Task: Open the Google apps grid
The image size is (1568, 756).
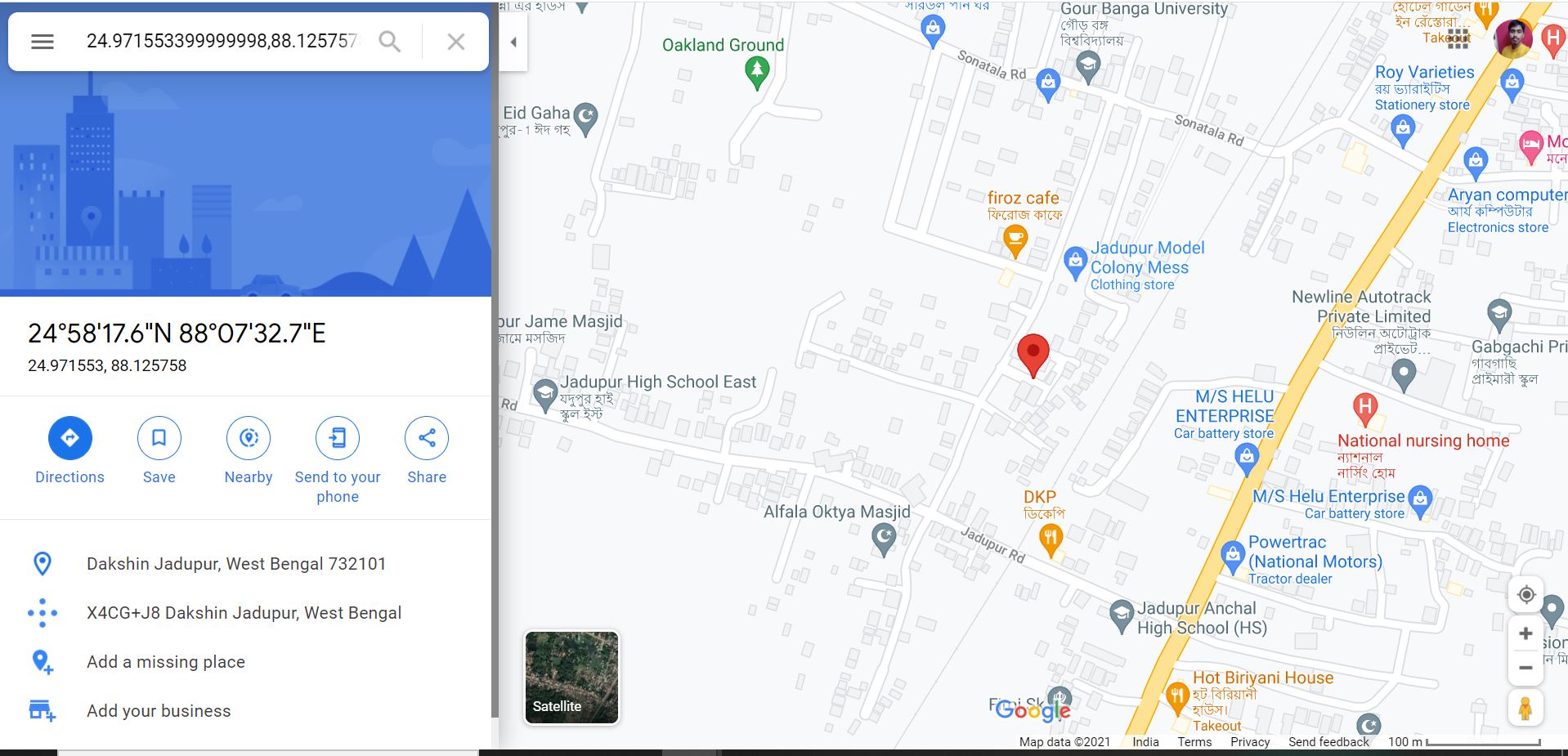Action: click(x=1458, y=37)
